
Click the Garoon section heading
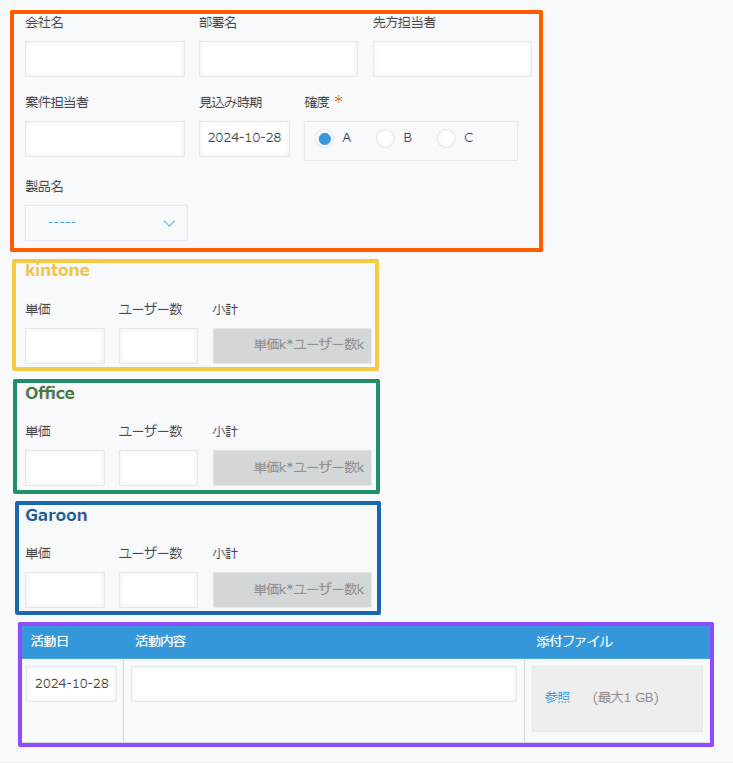coord(56,515)
